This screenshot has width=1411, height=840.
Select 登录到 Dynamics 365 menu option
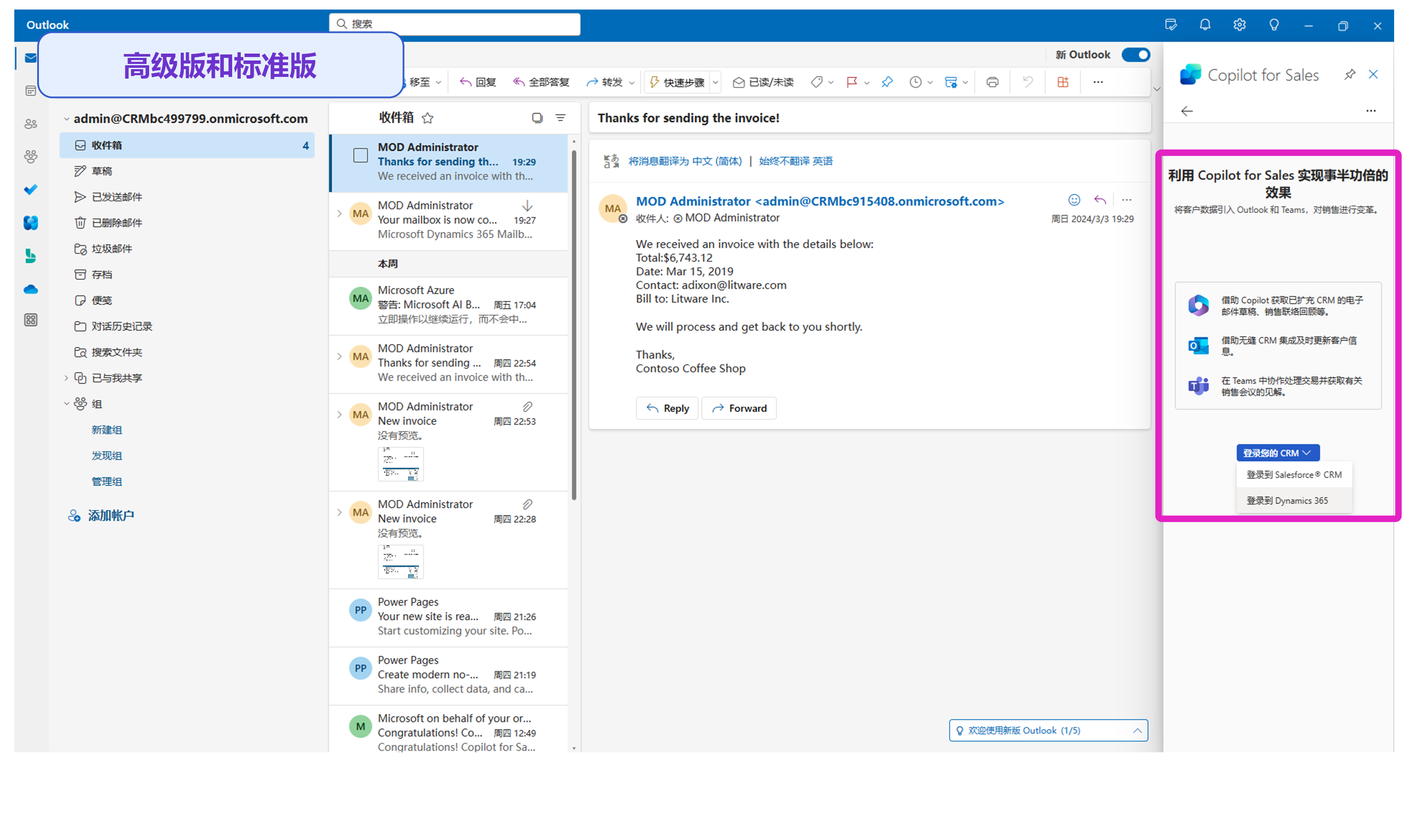tap(1286, 500)
